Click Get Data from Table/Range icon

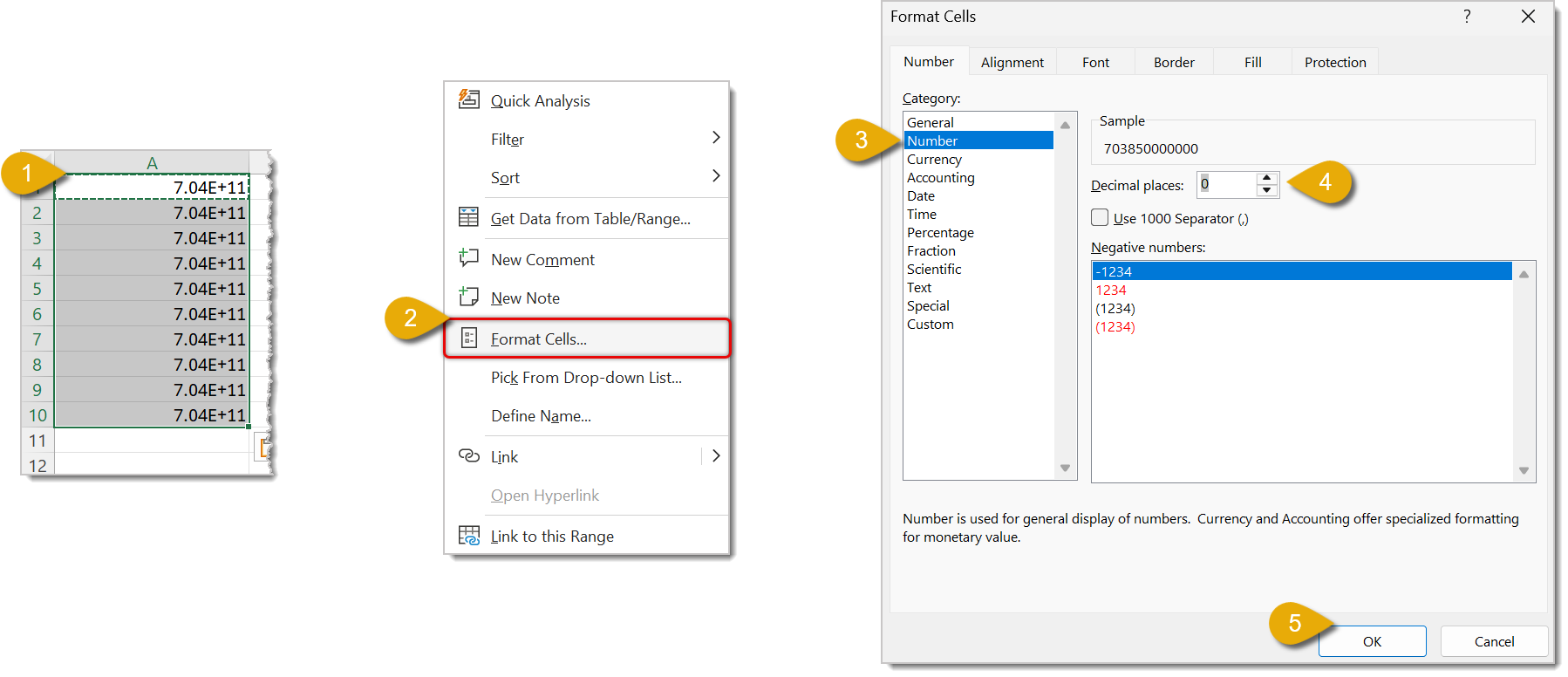click(469, 217)
